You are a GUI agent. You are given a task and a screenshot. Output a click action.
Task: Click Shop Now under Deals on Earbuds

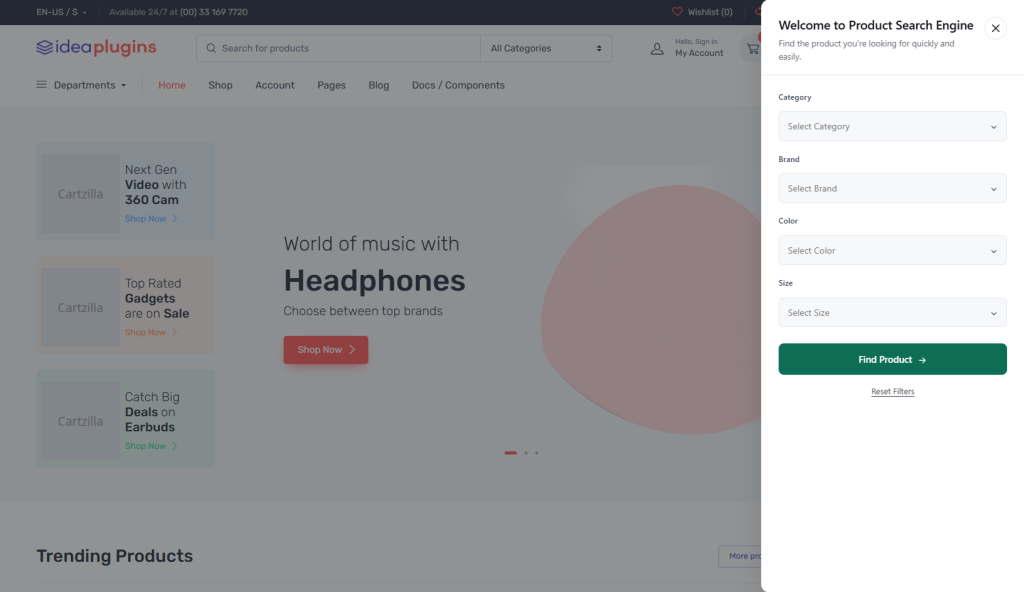point(151,446)
